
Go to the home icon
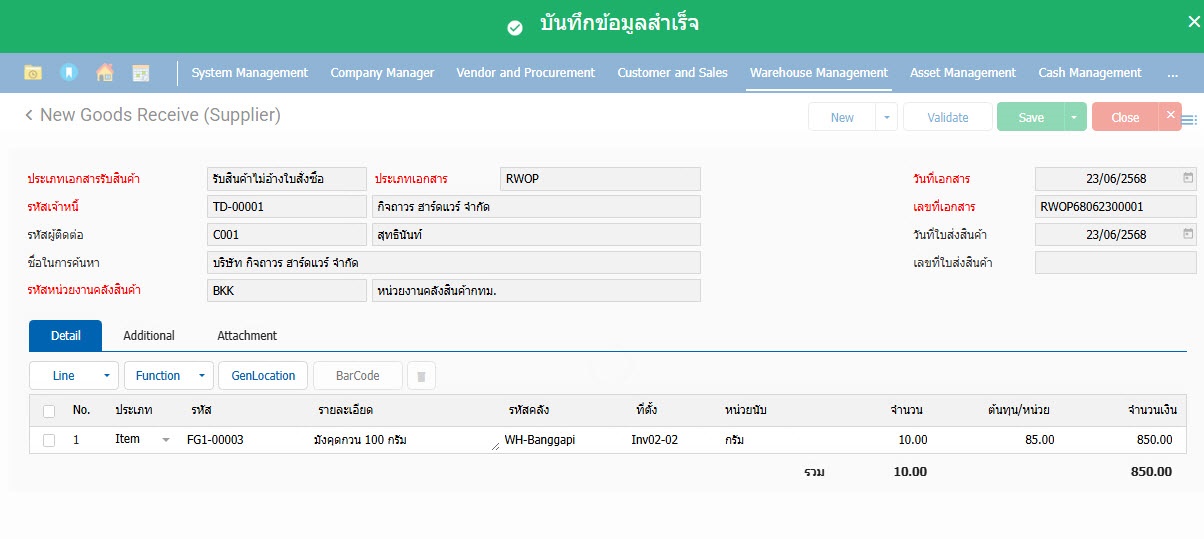[x=104, y=73]
